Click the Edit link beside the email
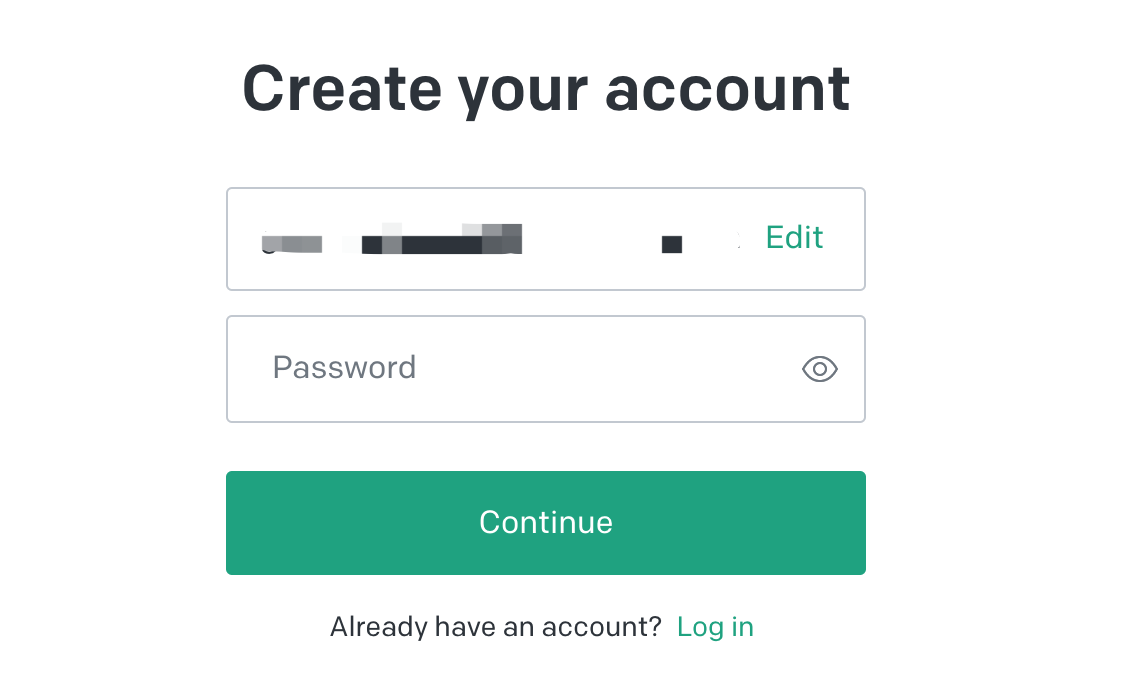The width and height of the screenshot is (1130, 688). click(794, 238)
